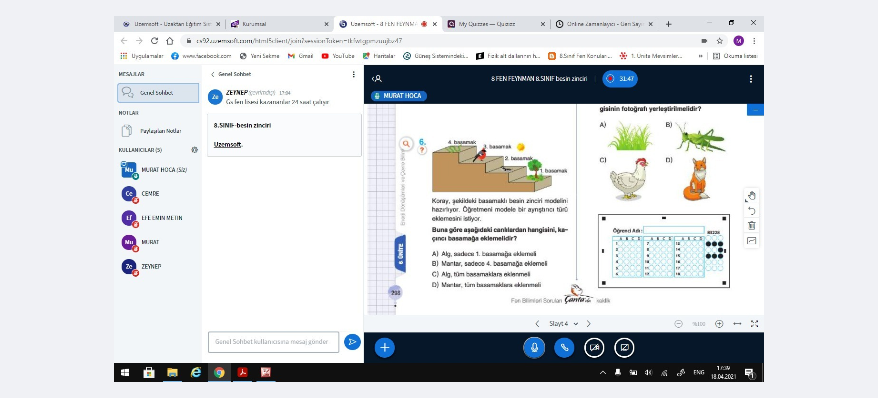Show hidden system tray icons
This screenshot has height=398, width=878.
click(603, 372)
